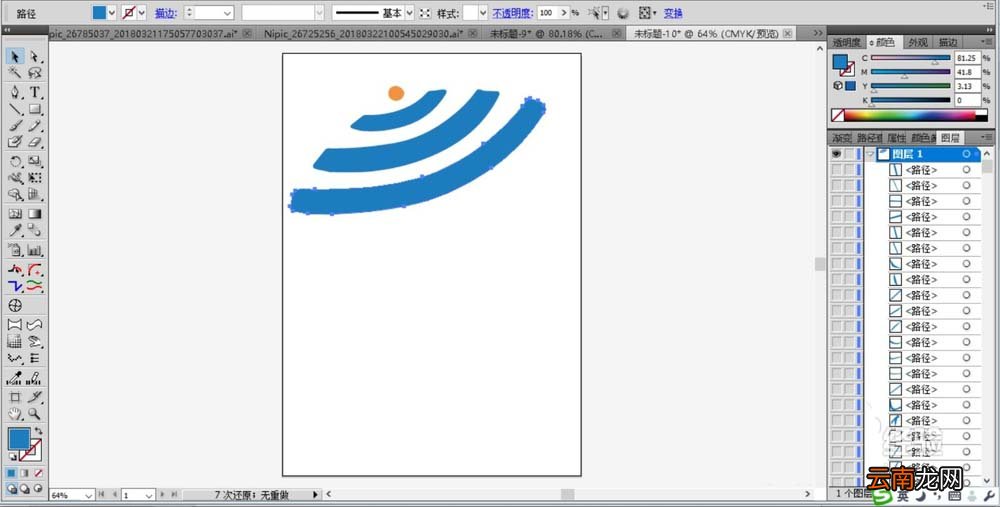Screen dimensions: 1000x507
Task: Show more document tabs with >> button
Action: (818, 33)
